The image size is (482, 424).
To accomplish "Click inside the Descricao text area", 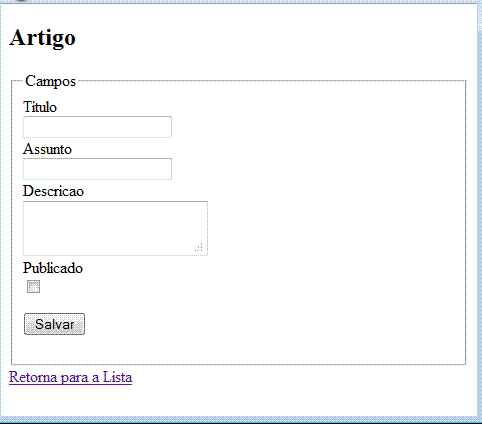I will coord(115,228).
